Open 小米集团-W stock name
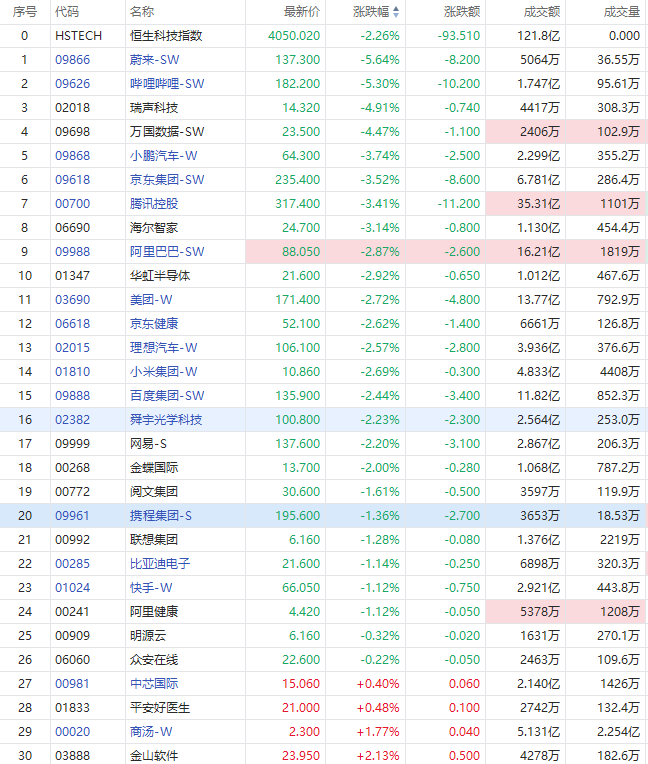Image resolution: width=648 pixels, height=764 pixels. [164, 371]
